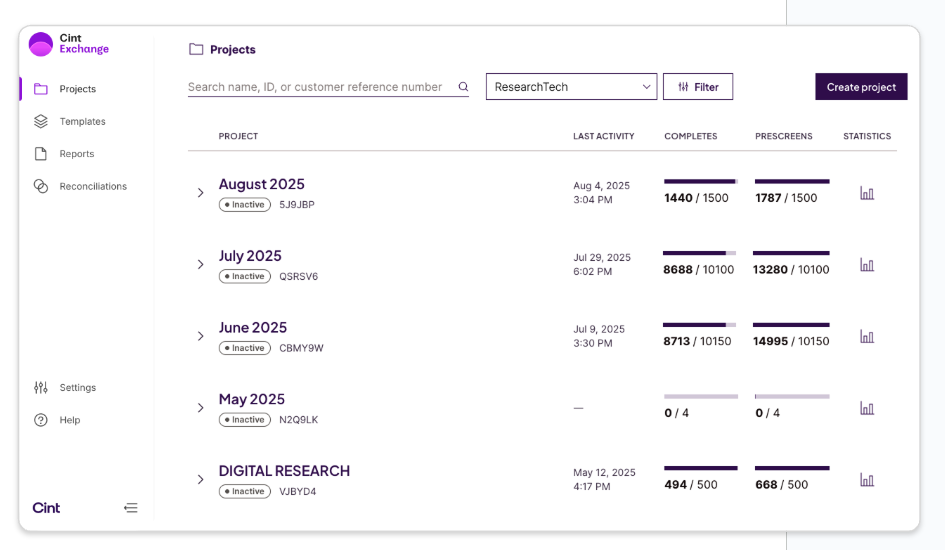Screen dimensions: 945x550
Task: Open statistics chart for August 2025
Action: point(866,193)
